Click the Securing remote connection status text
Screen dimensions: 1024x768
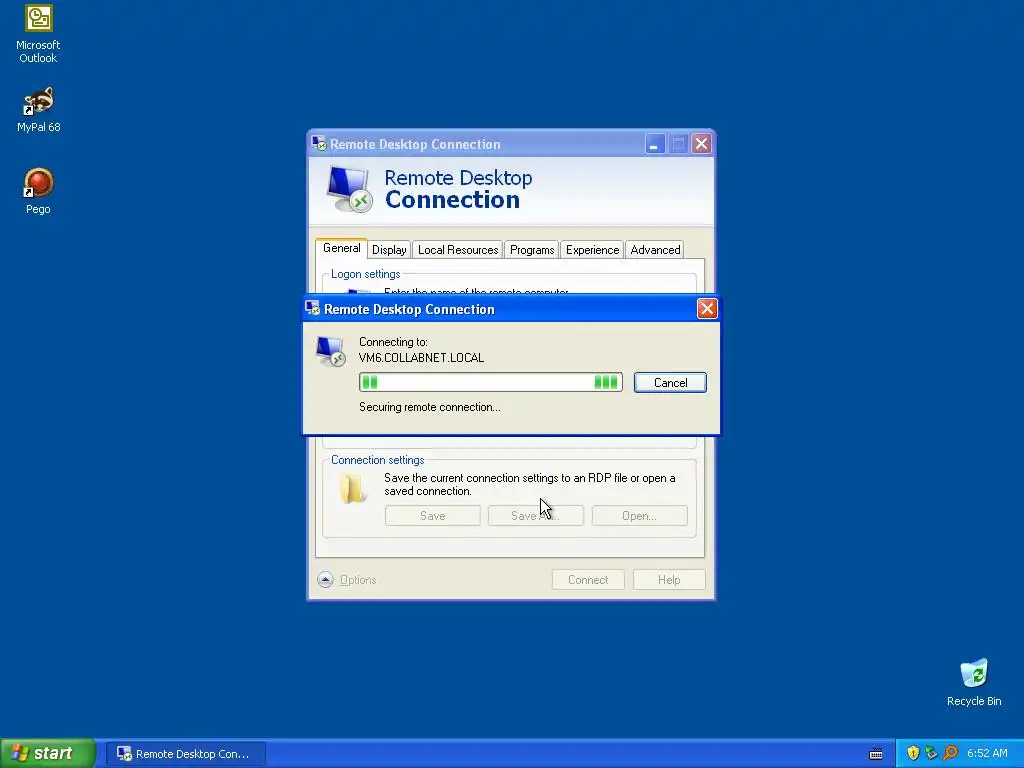[430, 407]
